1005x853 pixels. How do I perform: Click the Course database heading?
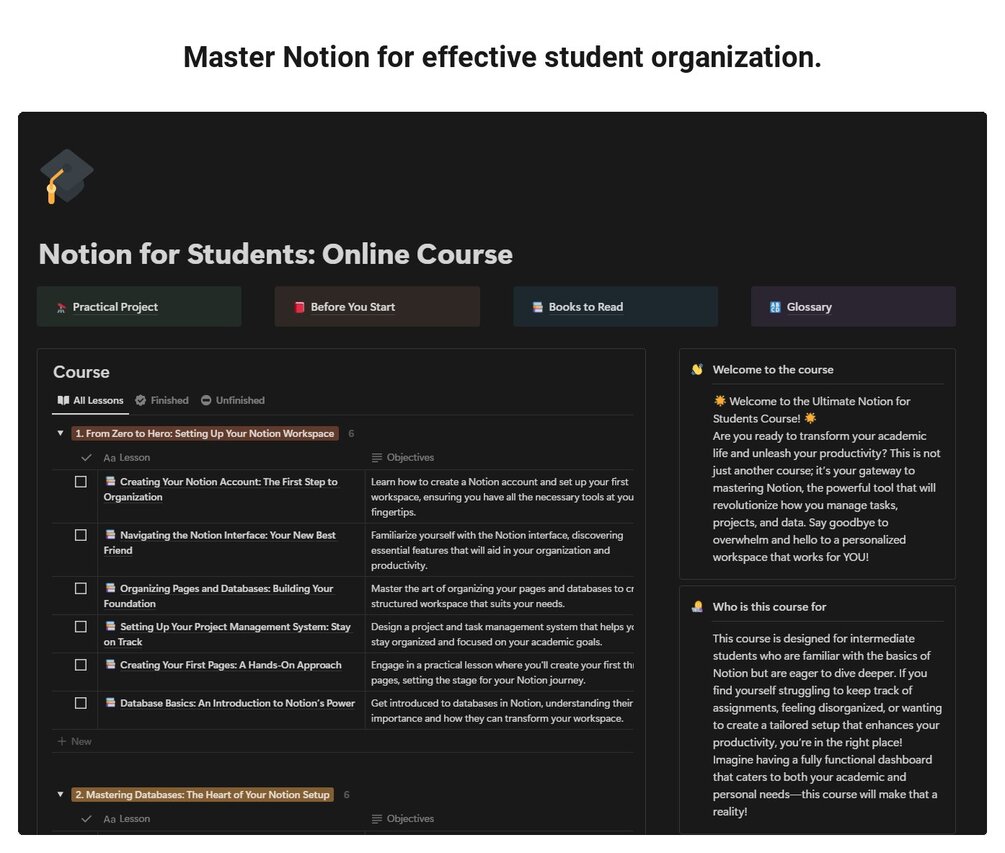click(81, 372)
